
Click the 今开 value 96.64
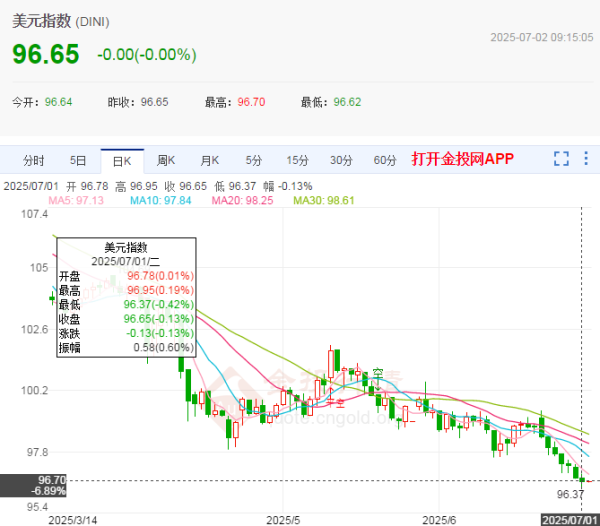59,102
